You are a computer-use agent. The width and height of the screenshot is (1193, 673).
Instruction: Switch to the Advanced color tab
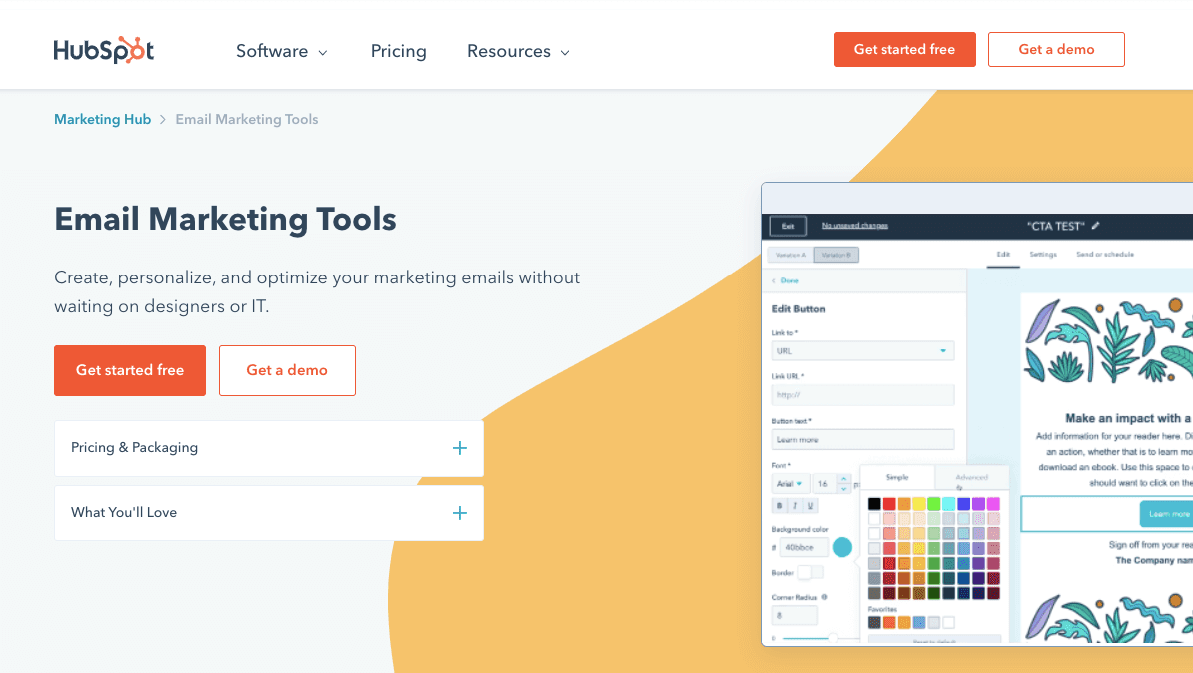click(x=972, y=478)
